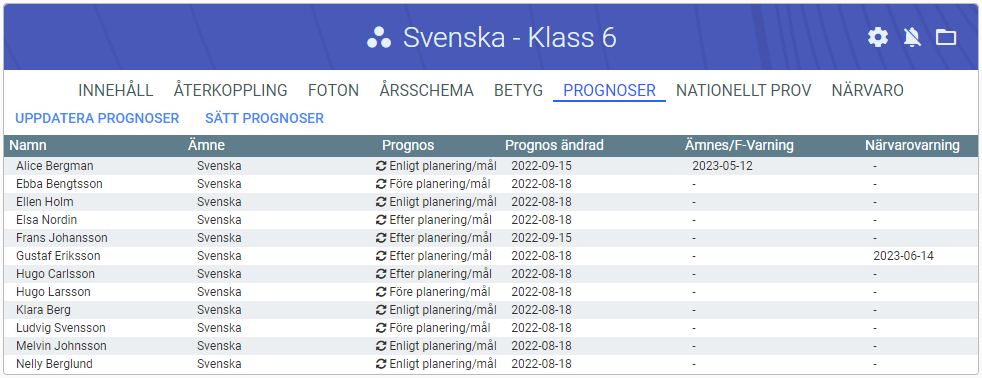The height and width of the screenshot is (378, 982).
Task: Open the folder icon in header
Action: pos(946,38)
